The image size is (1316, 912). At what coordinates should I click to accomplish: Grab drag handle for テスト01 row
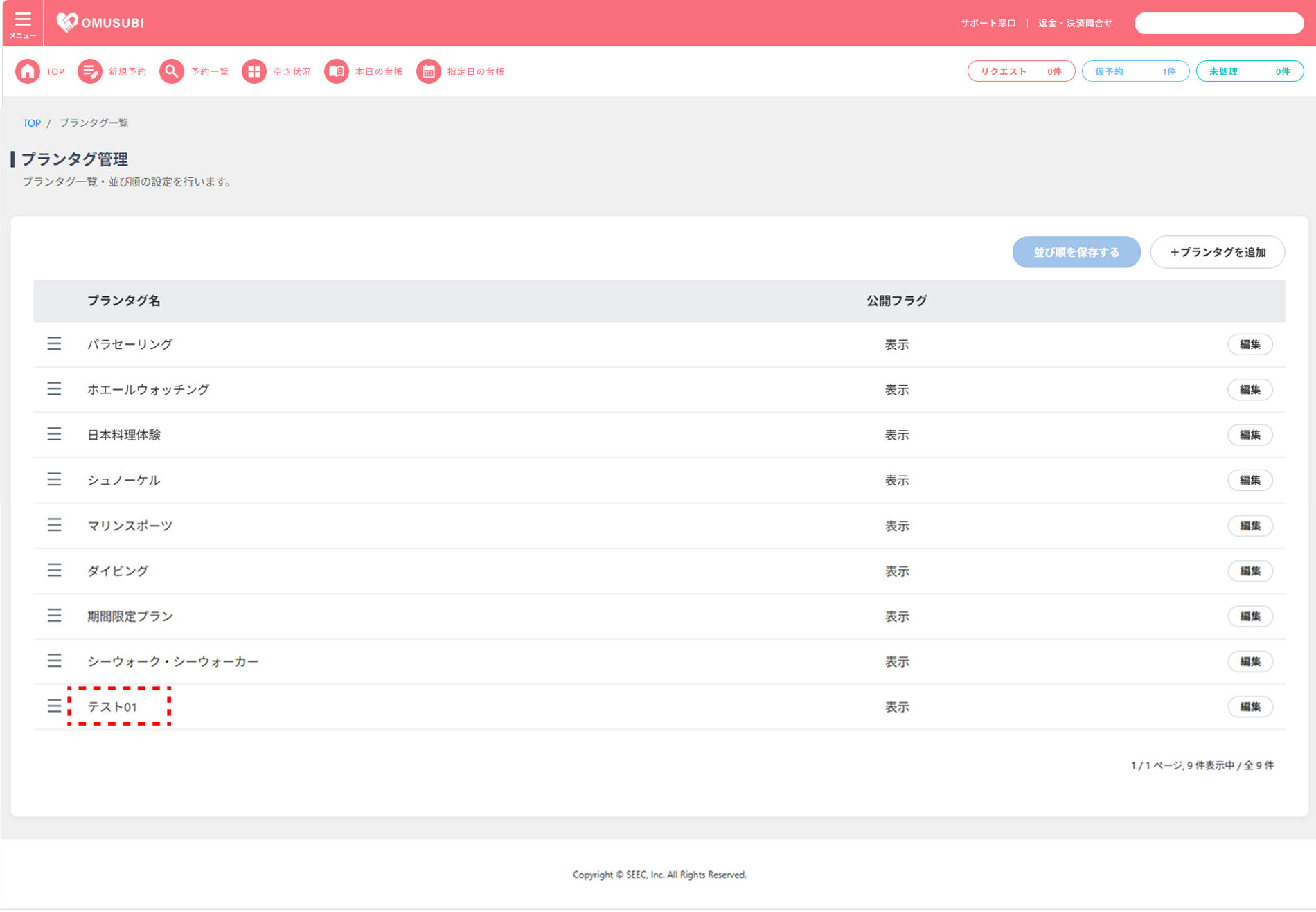click(54, 706)
